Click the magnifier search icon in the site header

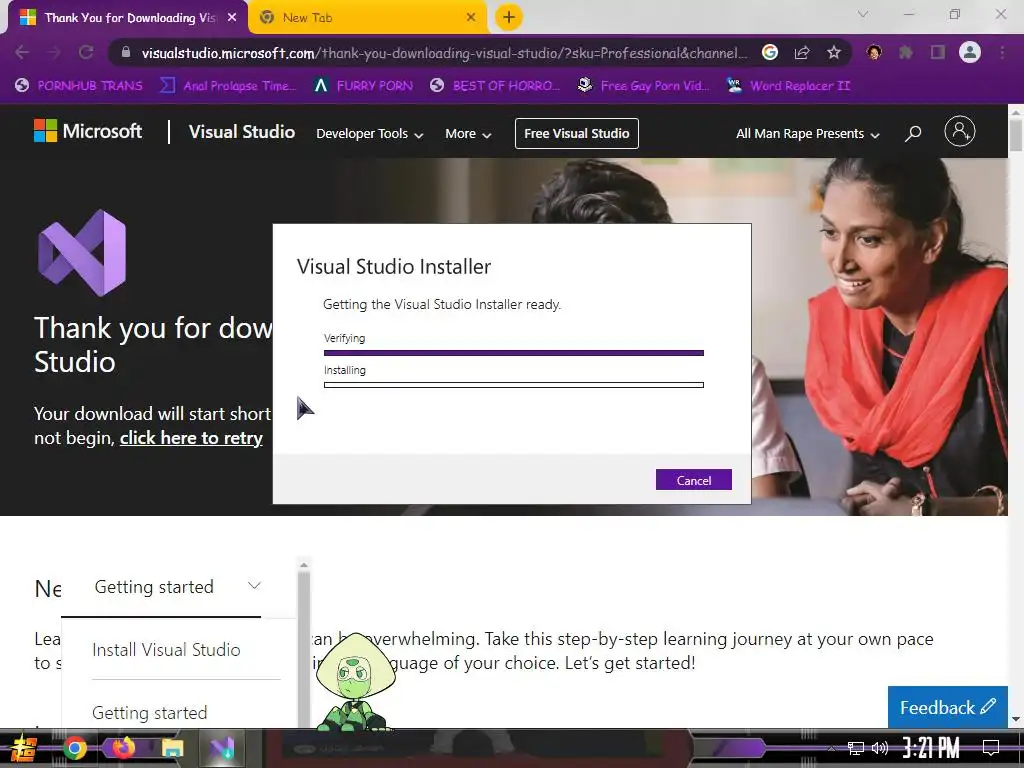point(913,133)
